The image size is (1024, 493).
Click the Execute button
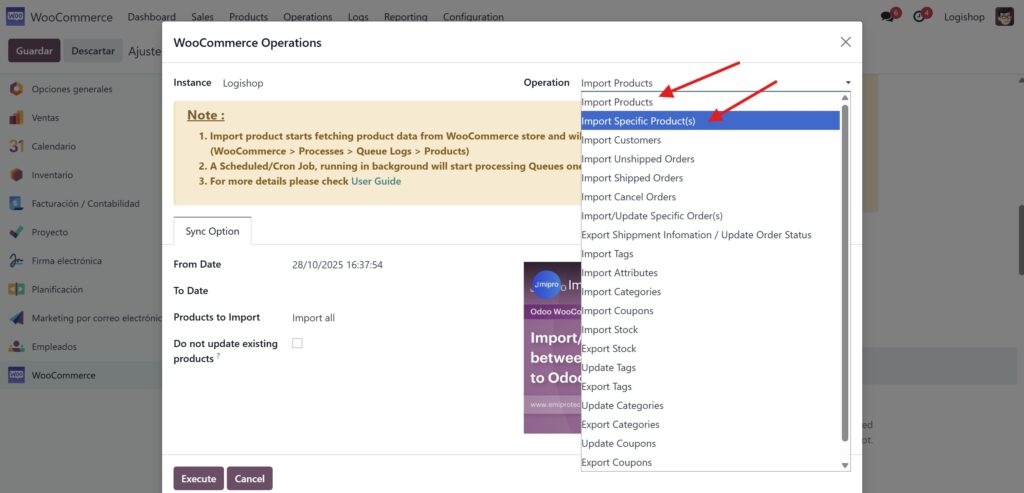tap(199, 479)
